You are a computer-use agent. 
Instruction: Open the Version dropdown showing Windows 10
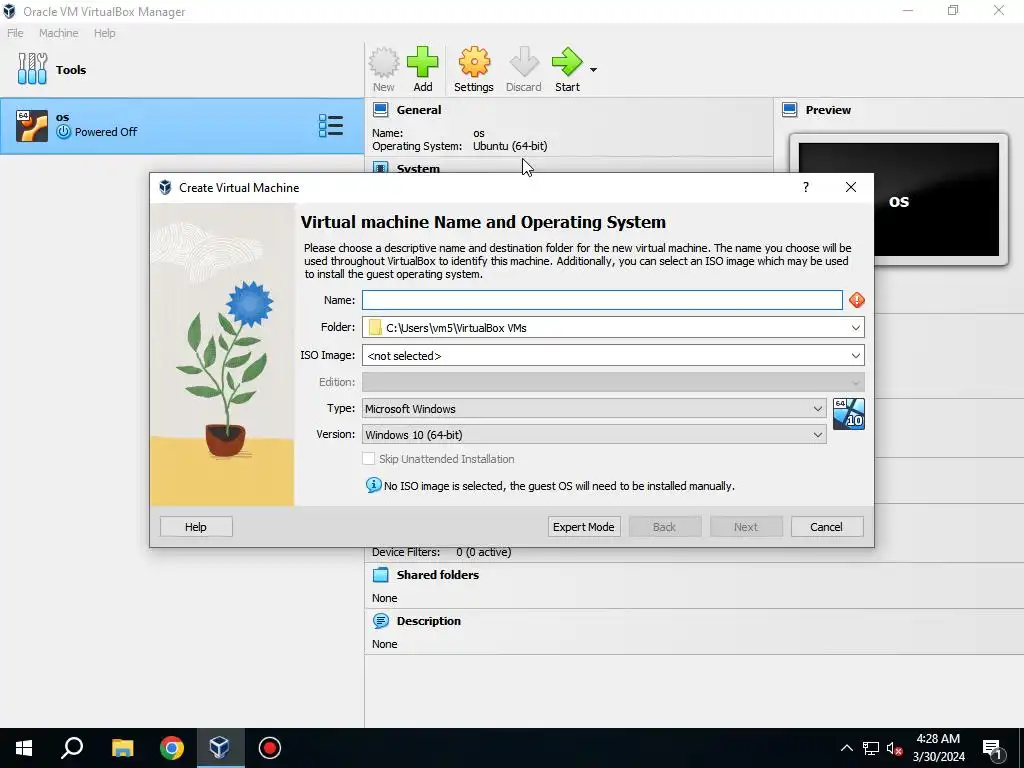point(594,435)
